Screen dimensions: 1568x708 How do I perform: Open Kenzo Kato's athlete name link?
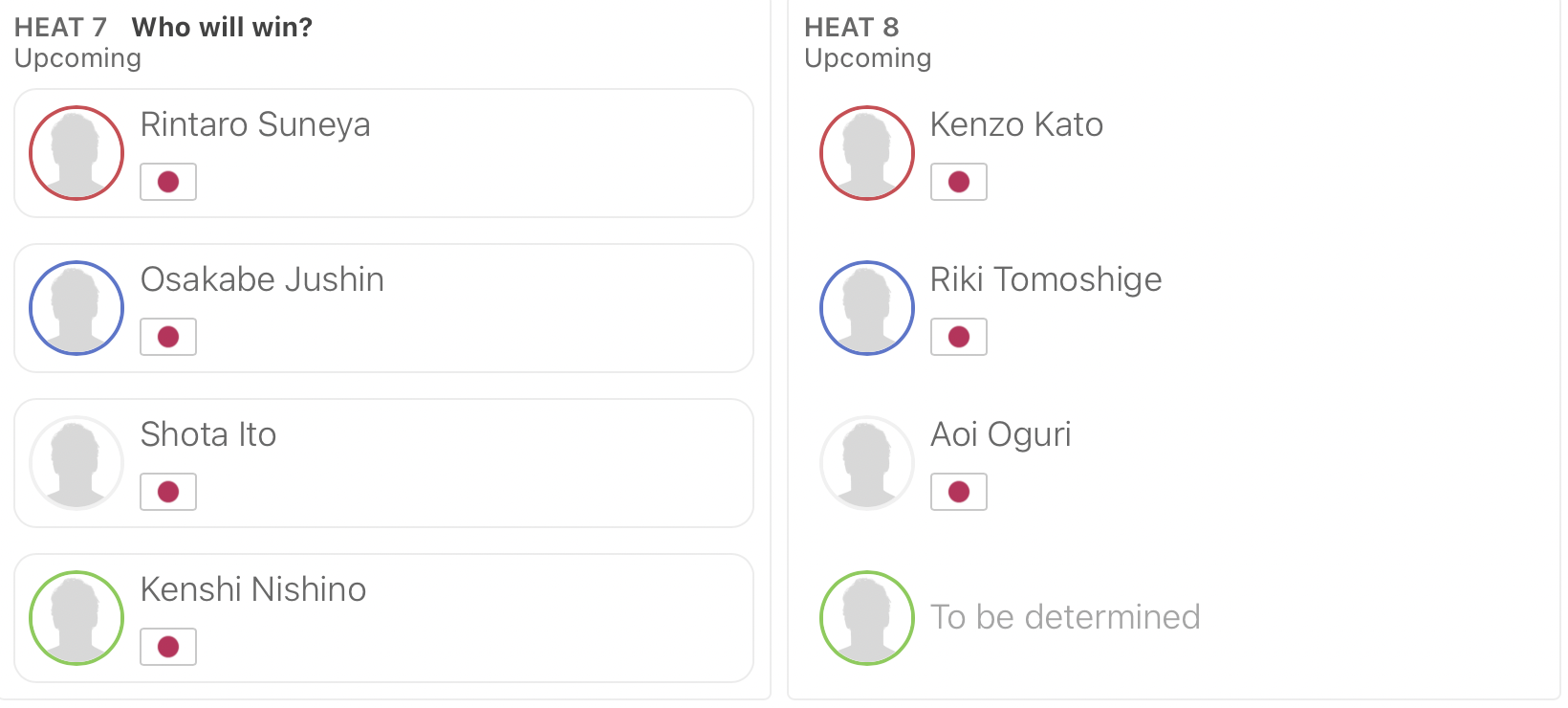(1016, 125)
